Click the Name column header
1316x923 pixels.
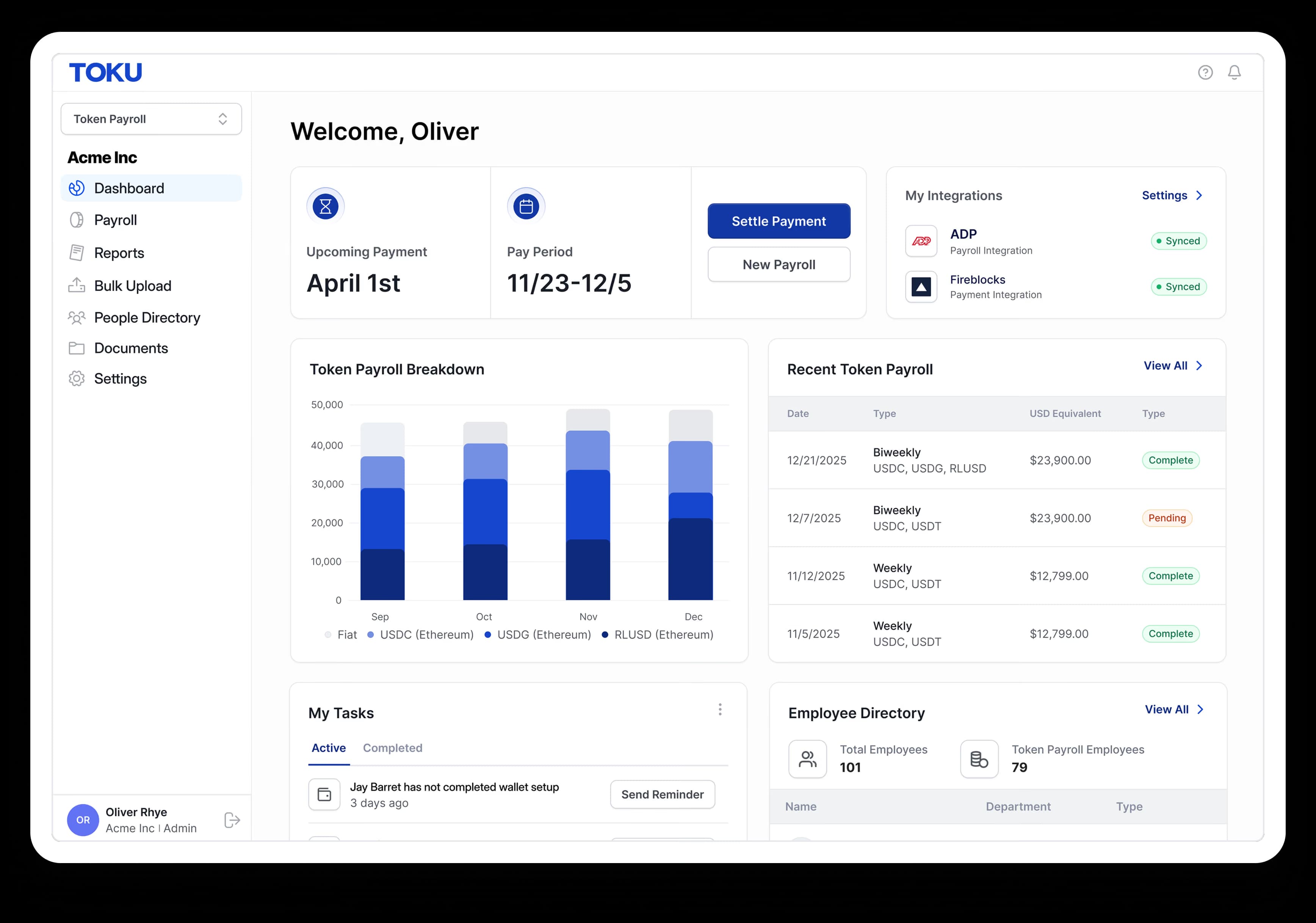pyautogui.click(x=801, y=807)
